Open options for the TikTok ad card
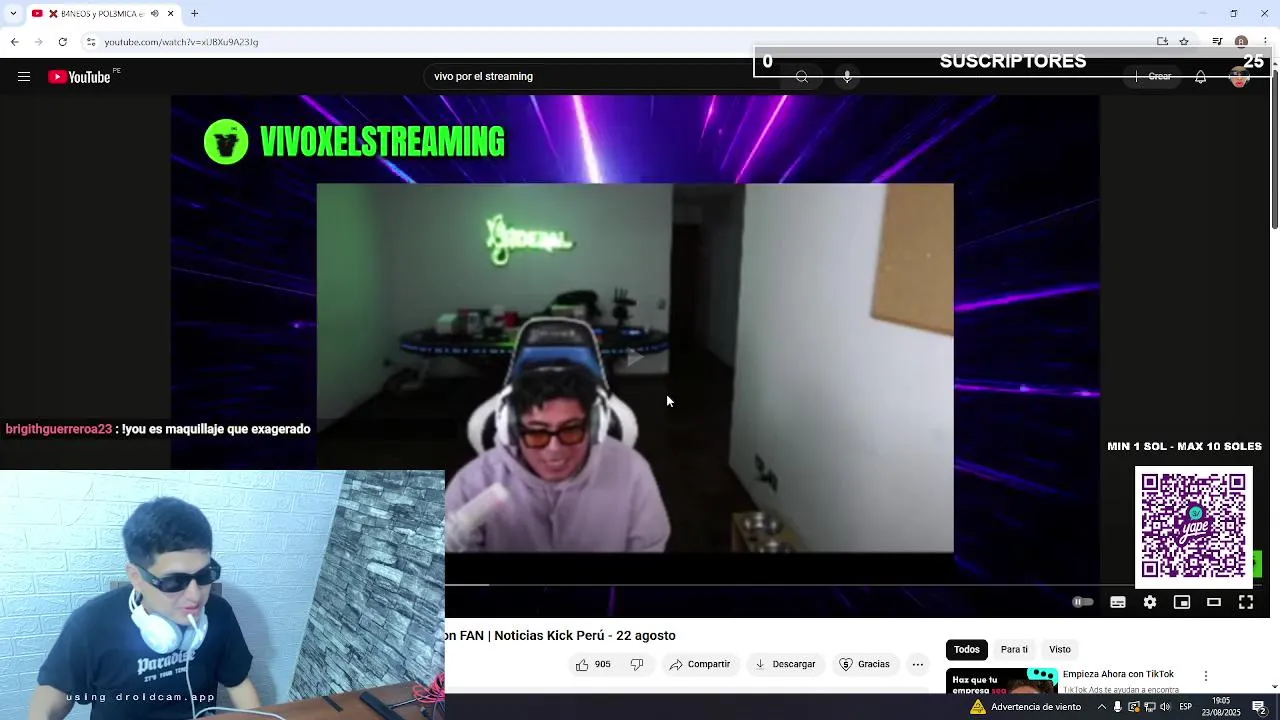The width and height of the screenshot is (1280, 720). point(1206,676)
